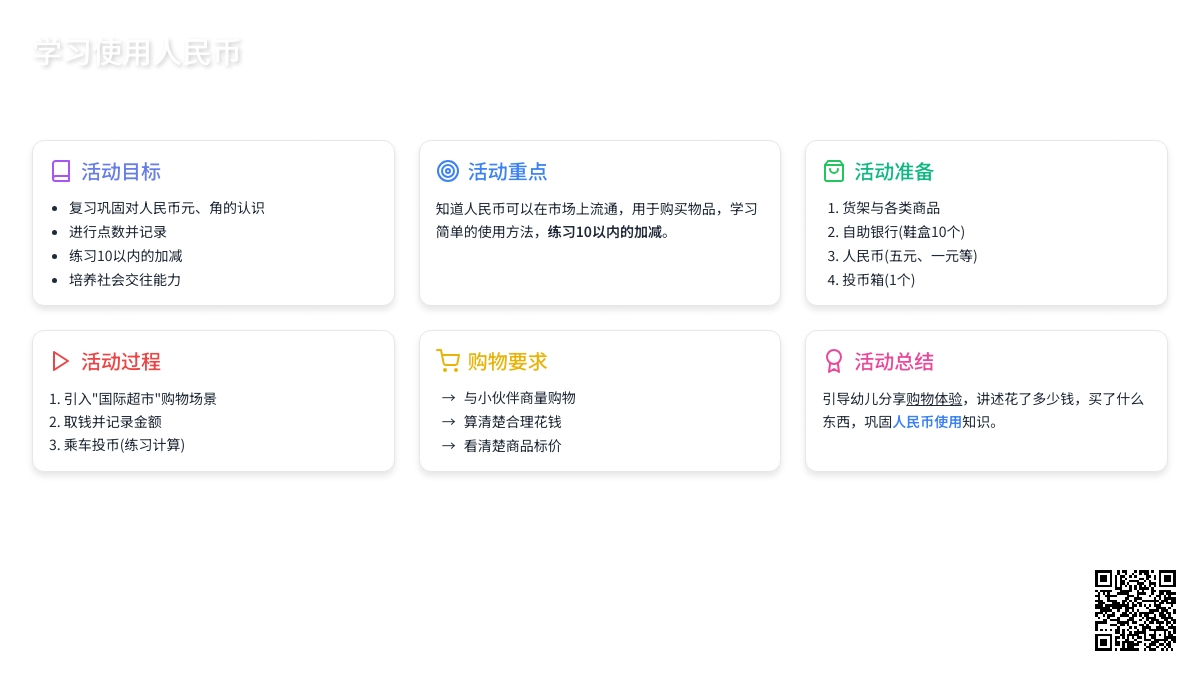Click the bullet 复习巩固对人民币元、角的认识

pyautogui.click(x=167, y=208)
